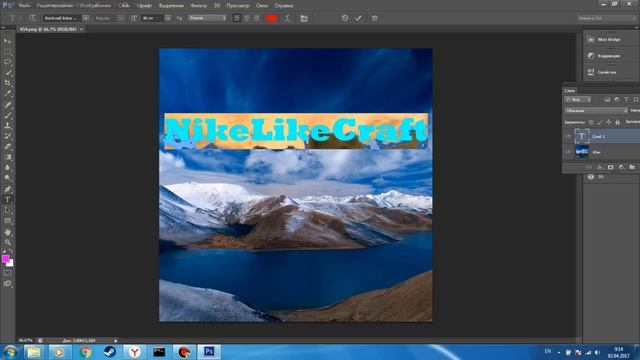Viewport: 640px width, 360px height.
Task: Select the Dodge tool
Action: tap(7, 178)
